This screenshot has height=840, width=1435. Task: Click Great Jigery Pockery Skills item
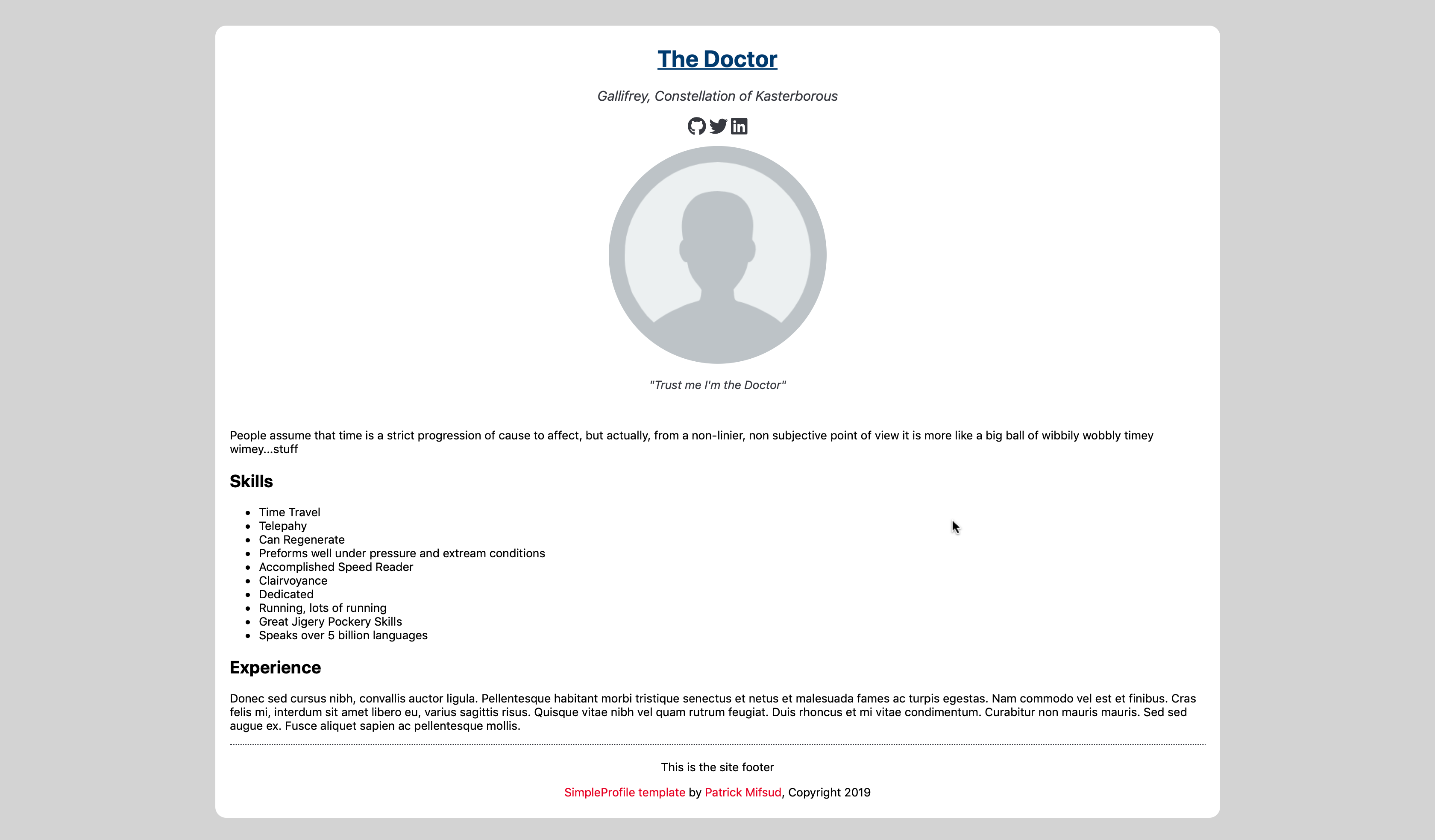coord(330,621)
